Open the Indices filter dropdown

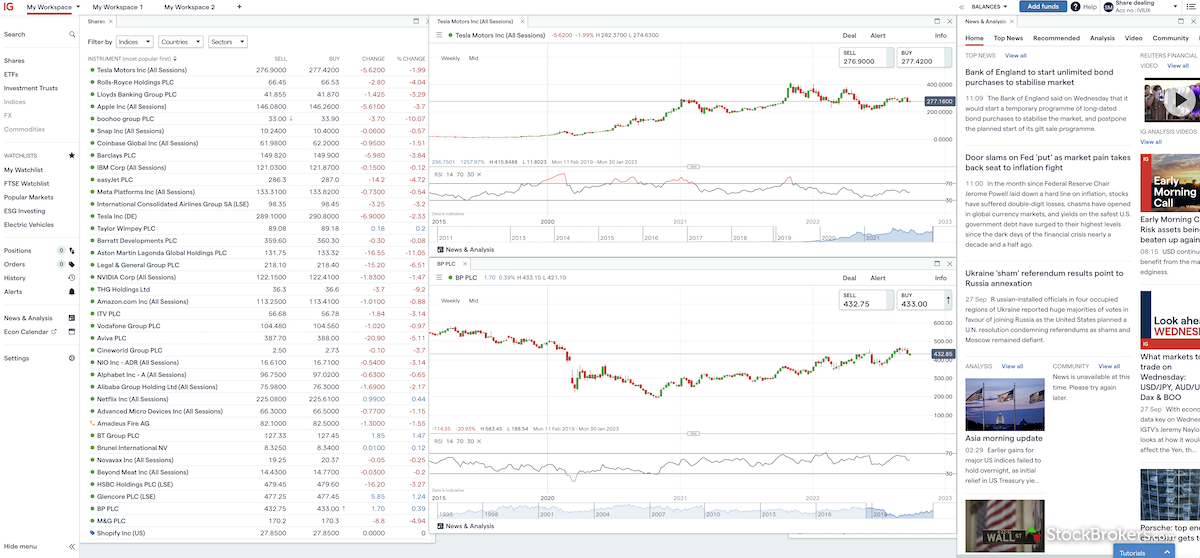click(134, 42)
